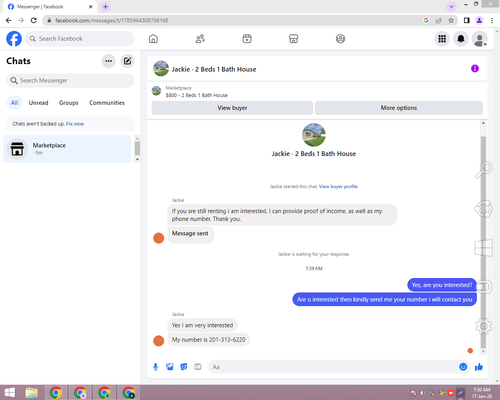This screenshot has width=500, height=400.
Task: Click the More options button
Action: click(x=399, y=108)
